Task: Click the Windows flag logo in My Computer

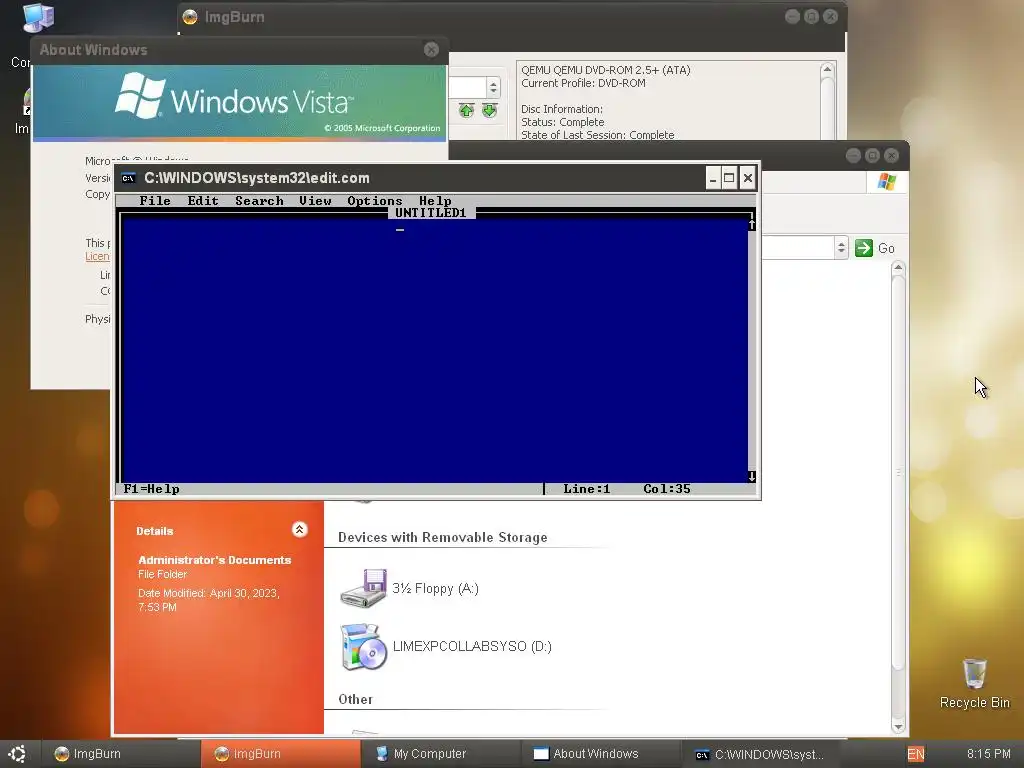Action: click(886, 182)
